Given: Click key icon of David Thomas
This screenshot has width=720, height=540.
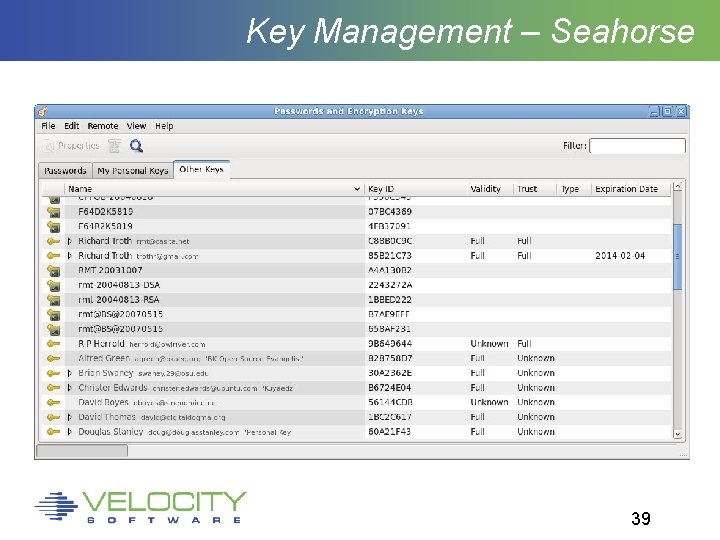Looking at the screenshot, I should (x=54, y=417).
